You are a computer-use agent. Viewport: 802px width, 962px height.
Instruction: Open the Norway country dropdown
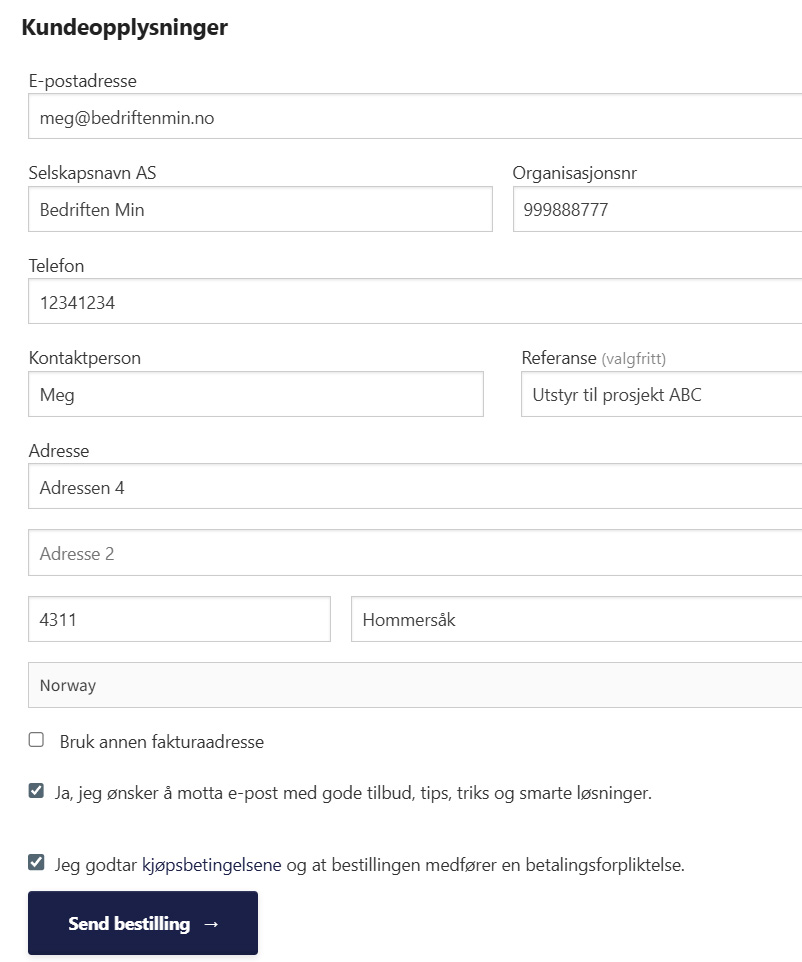[x=415, y=685]
